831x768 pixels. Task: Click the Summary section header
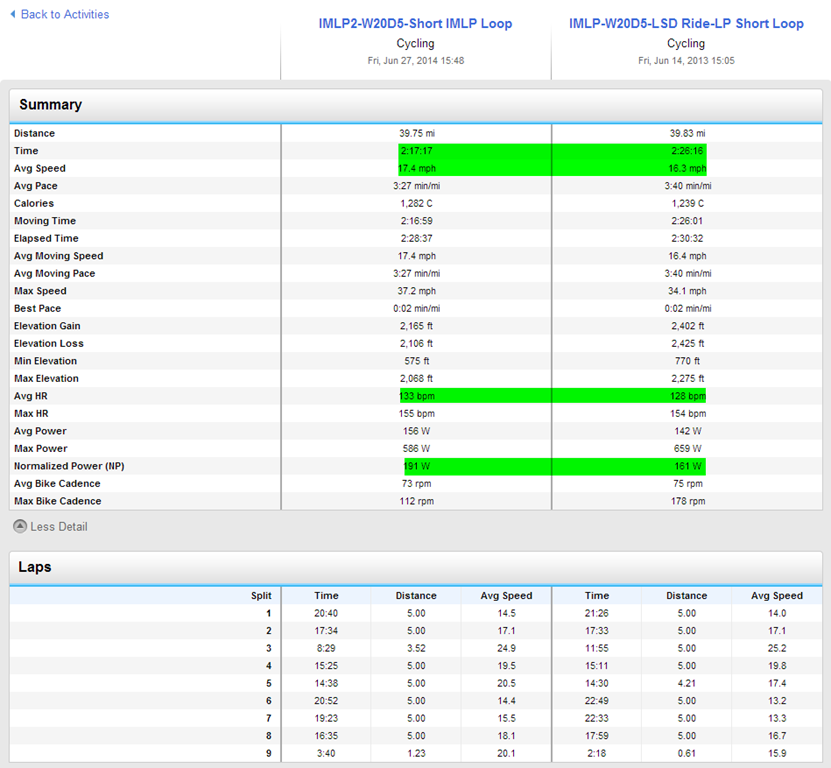[x=51, y=105]
